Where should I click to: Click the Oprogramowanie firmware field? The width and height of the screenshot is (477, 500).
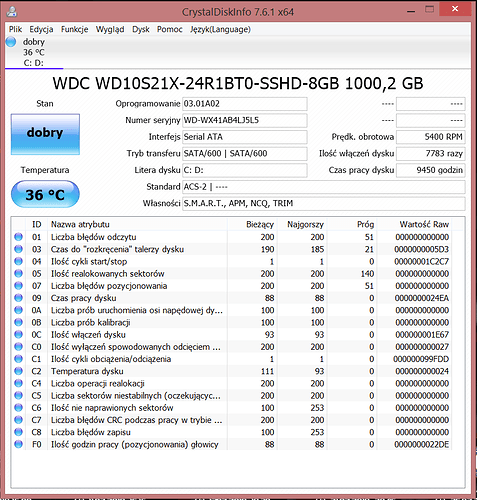[245, 104]
